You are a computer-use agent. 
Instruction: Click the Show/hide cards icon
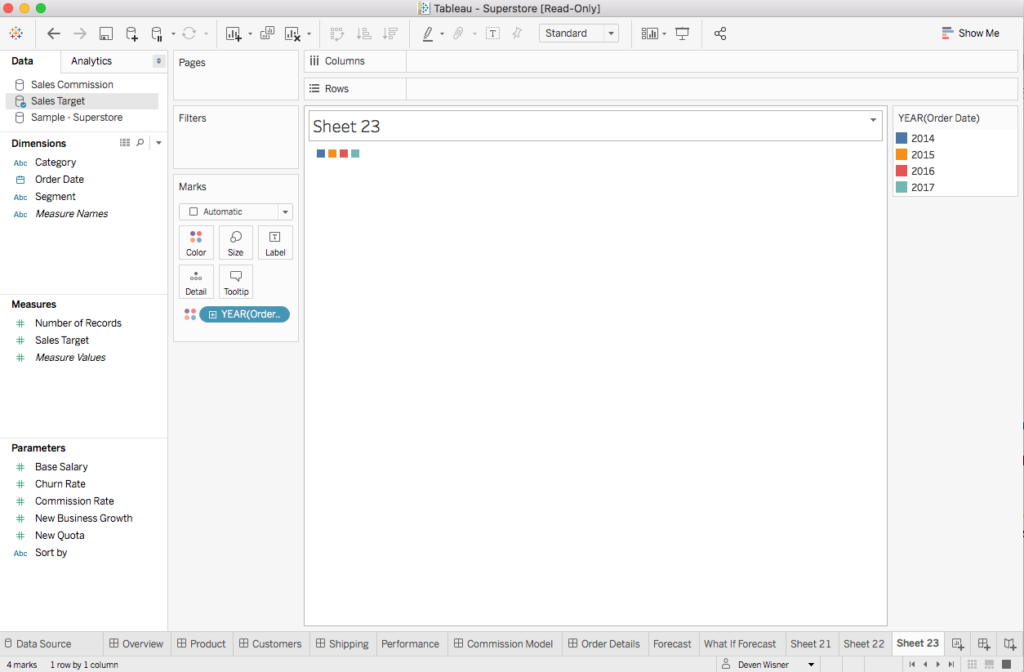pos(650,33)
